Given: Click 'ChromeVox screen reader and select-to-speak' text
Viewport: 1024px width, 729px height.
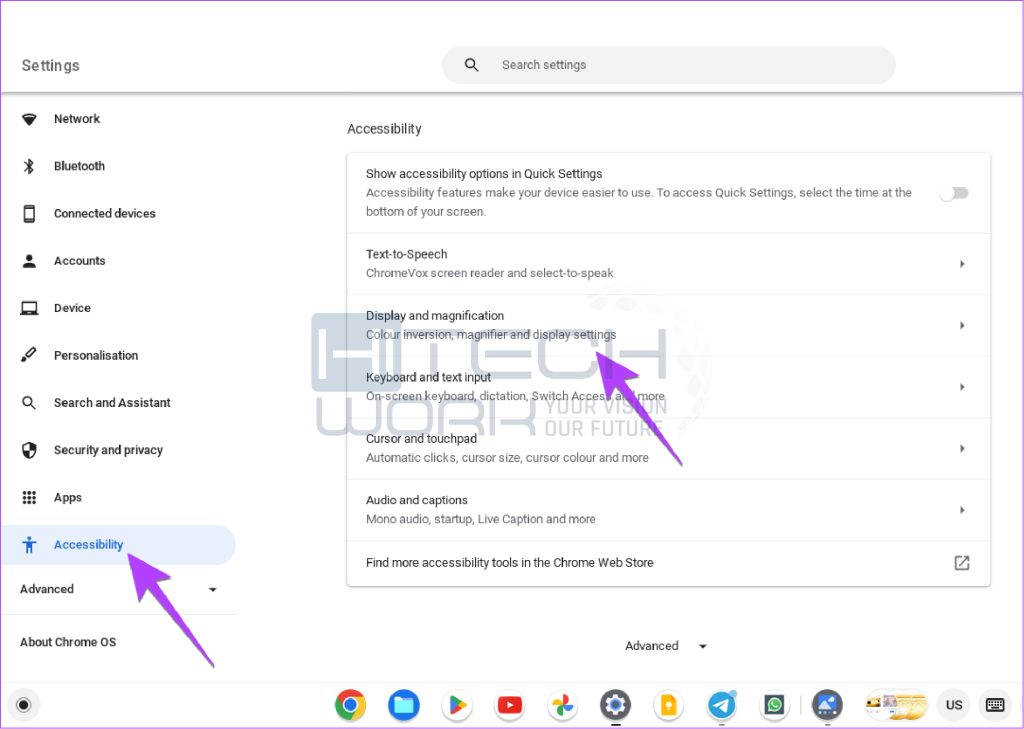Looking at the screenshot, I should pos(489,273).
